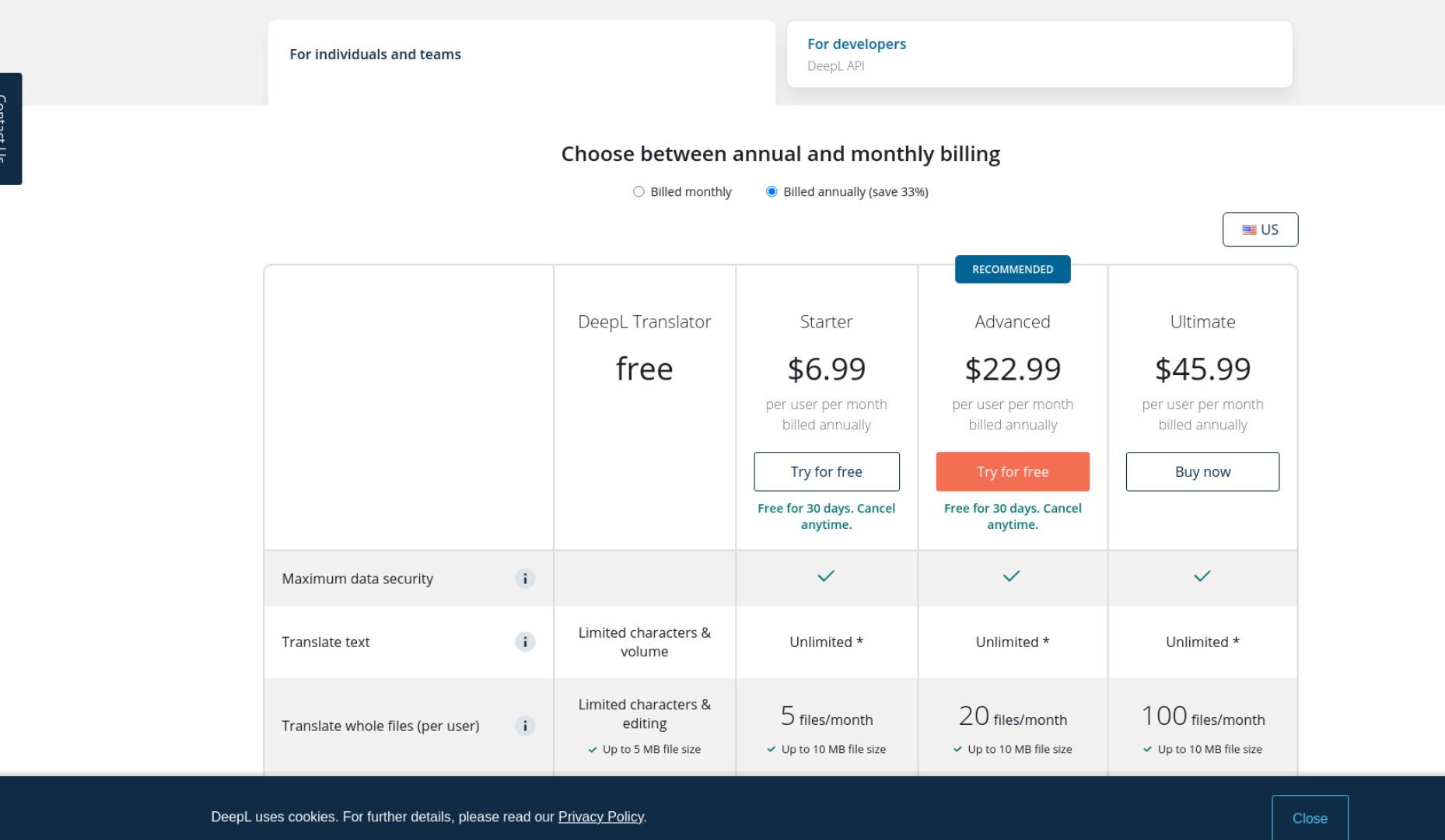Click Unlimited * in Ultimate column
The image size is (1445, 840).
tap(1202, 642)
